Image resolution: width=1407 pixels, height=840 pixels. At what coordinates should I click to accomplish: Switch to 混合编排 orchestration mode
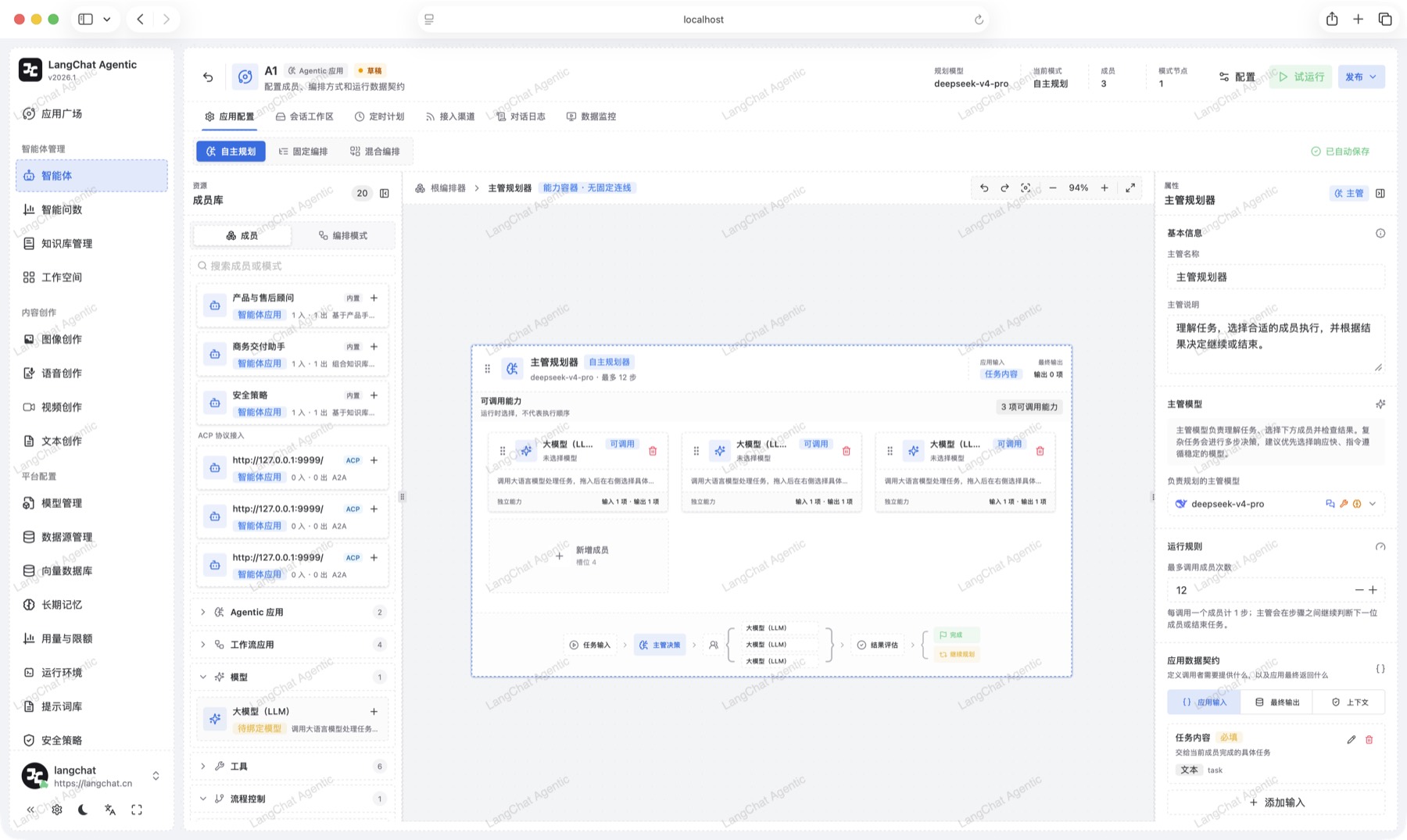375,152
